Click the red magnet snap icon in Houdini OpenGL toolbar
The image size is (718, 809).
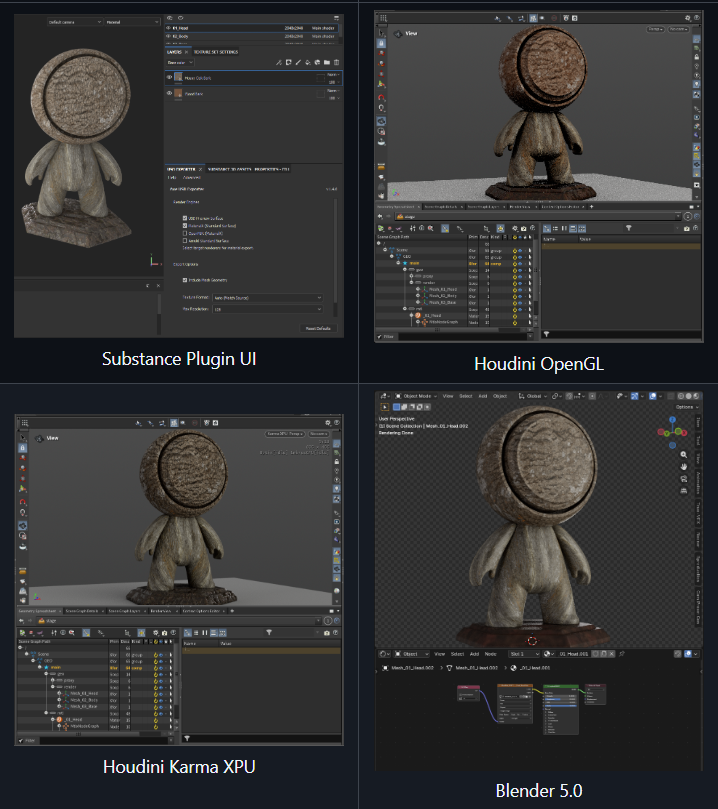(x=381, y=98)
